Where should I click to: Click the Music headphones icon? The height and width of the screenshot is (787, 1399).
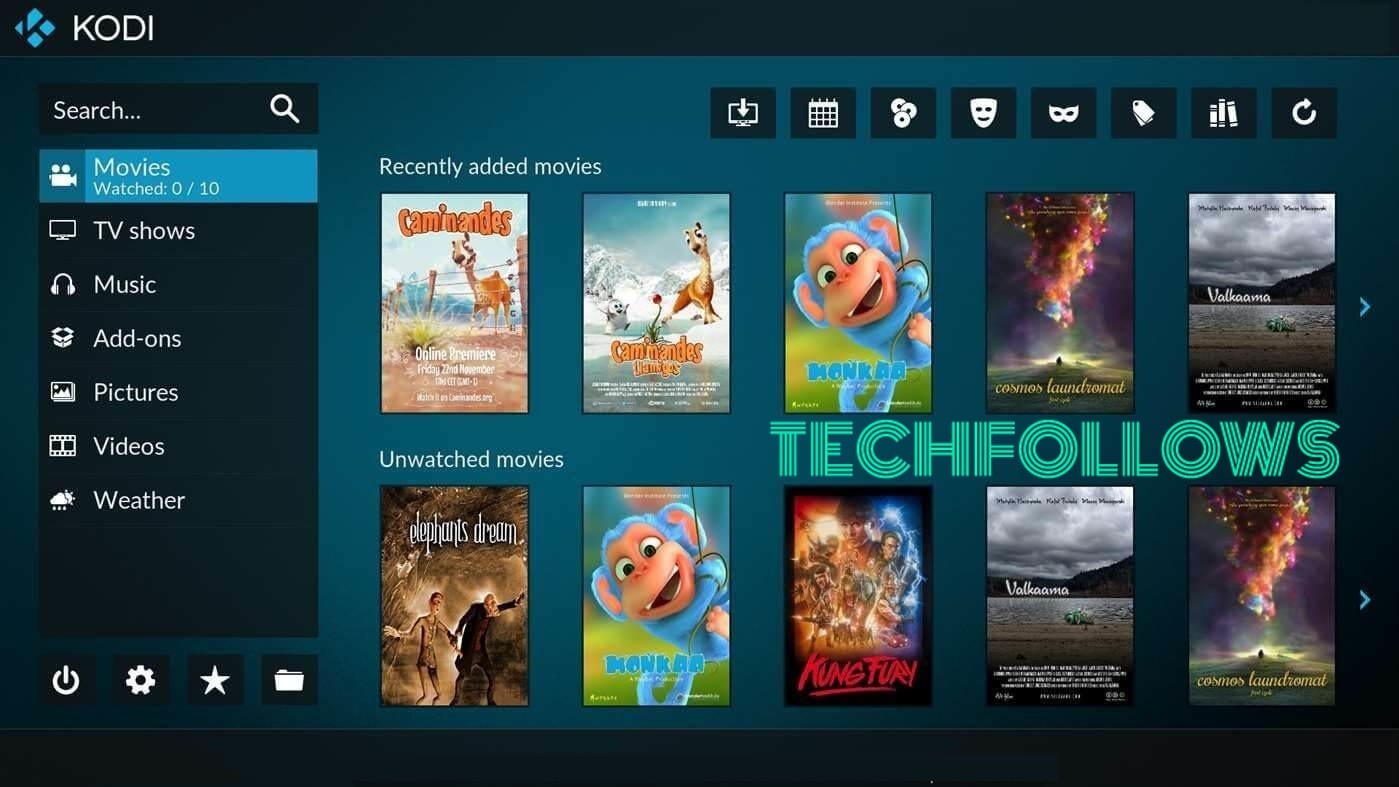(63, 284)
